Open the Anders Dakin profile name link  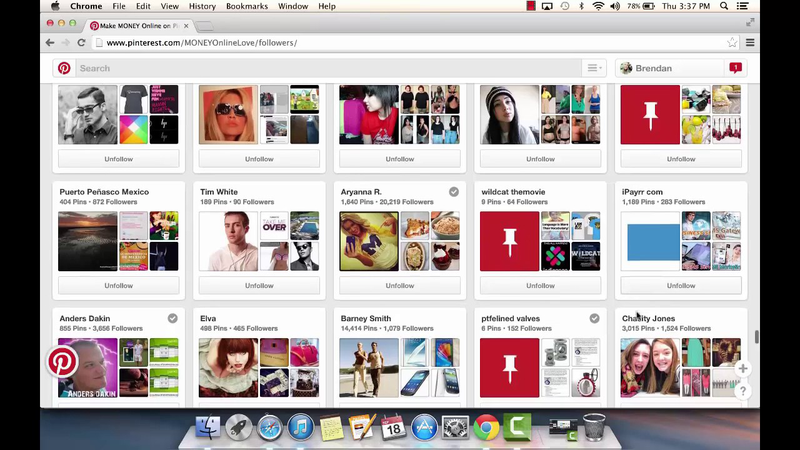pyautogui.click(x=84, y=318)
